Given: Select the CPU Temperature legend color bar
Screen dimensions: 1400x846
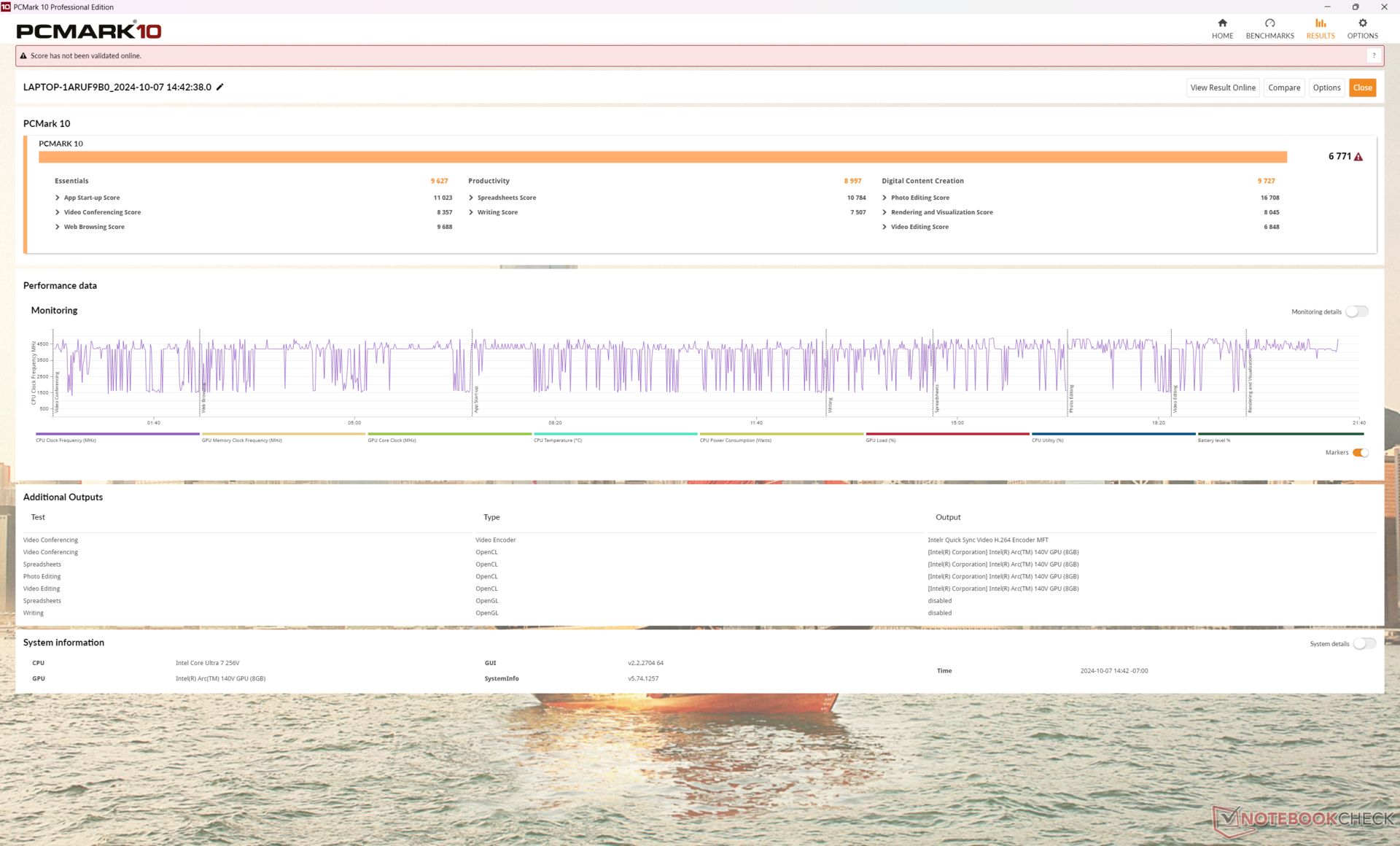Looking at the screenshot, I should [x=615, y=434].
